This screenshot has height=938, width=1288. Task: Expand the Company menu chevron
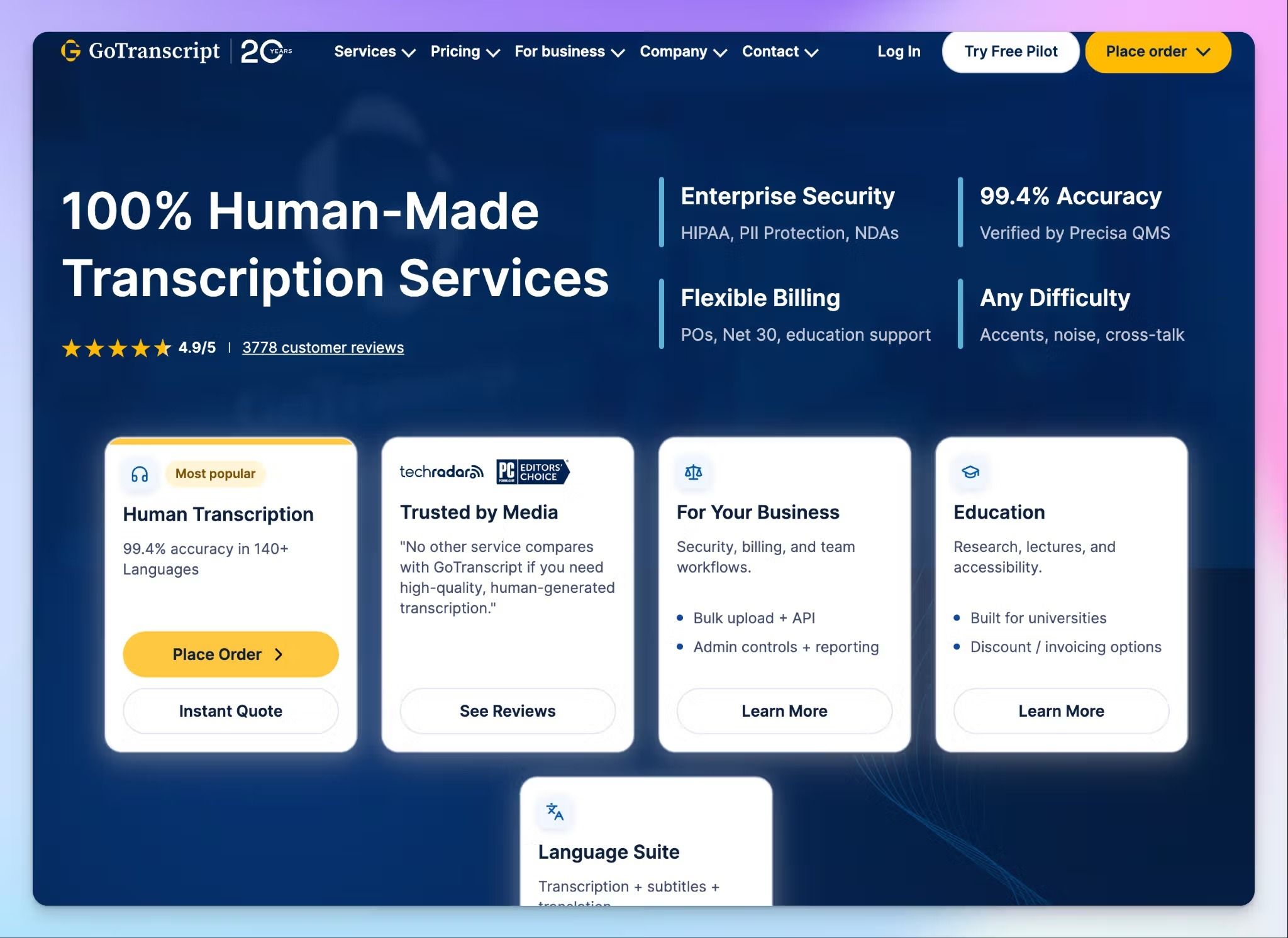tap(721, 53)
